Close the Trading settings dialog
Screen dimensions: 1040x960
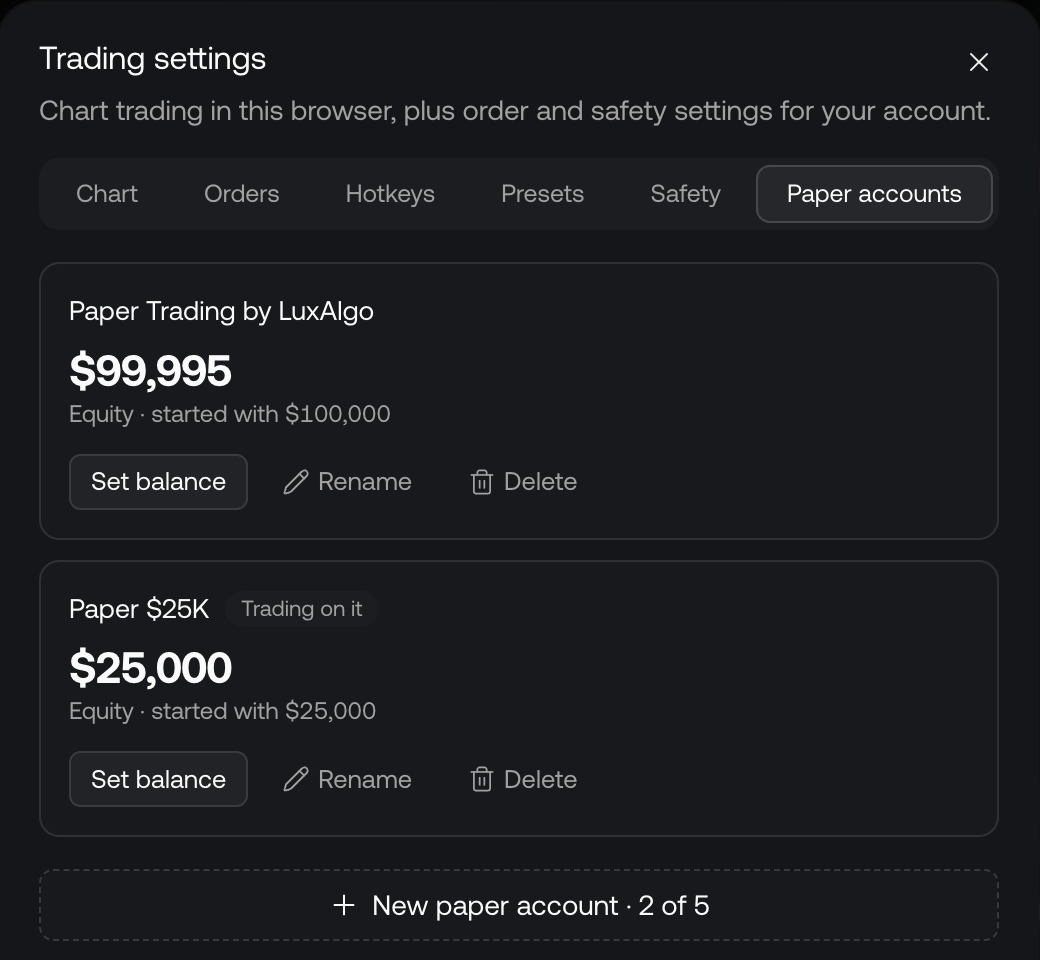978,62
